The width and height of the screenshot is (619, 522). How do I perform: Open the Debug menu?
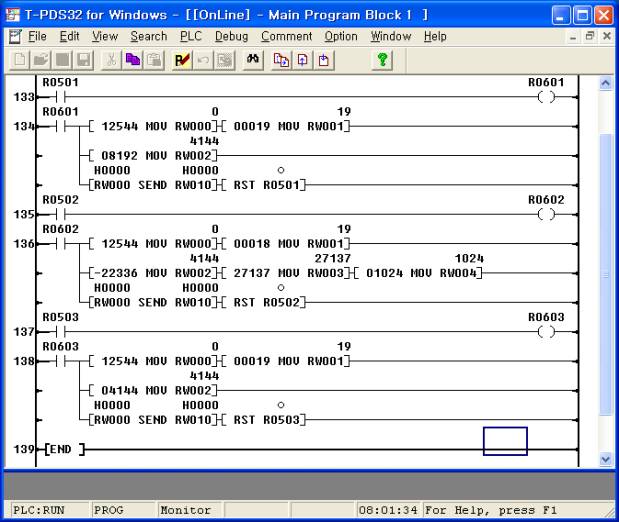231,36
